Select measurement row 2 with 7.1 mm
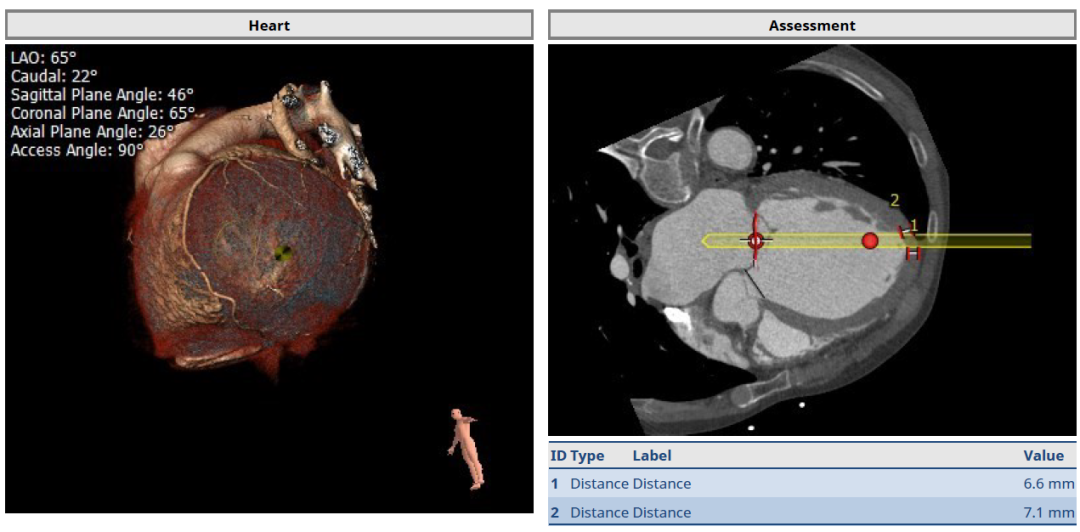 coord(811,512)
